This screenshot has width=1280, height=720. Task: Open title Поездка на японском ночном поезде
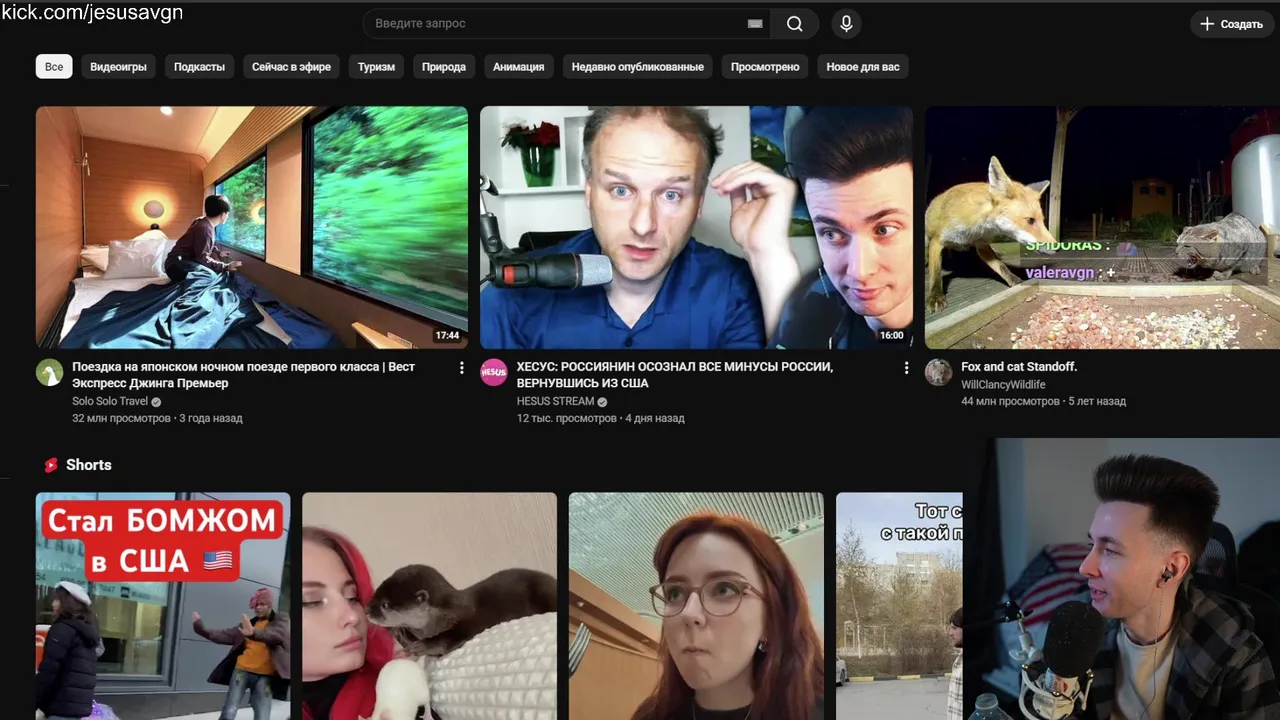click(x=243, y=375)
